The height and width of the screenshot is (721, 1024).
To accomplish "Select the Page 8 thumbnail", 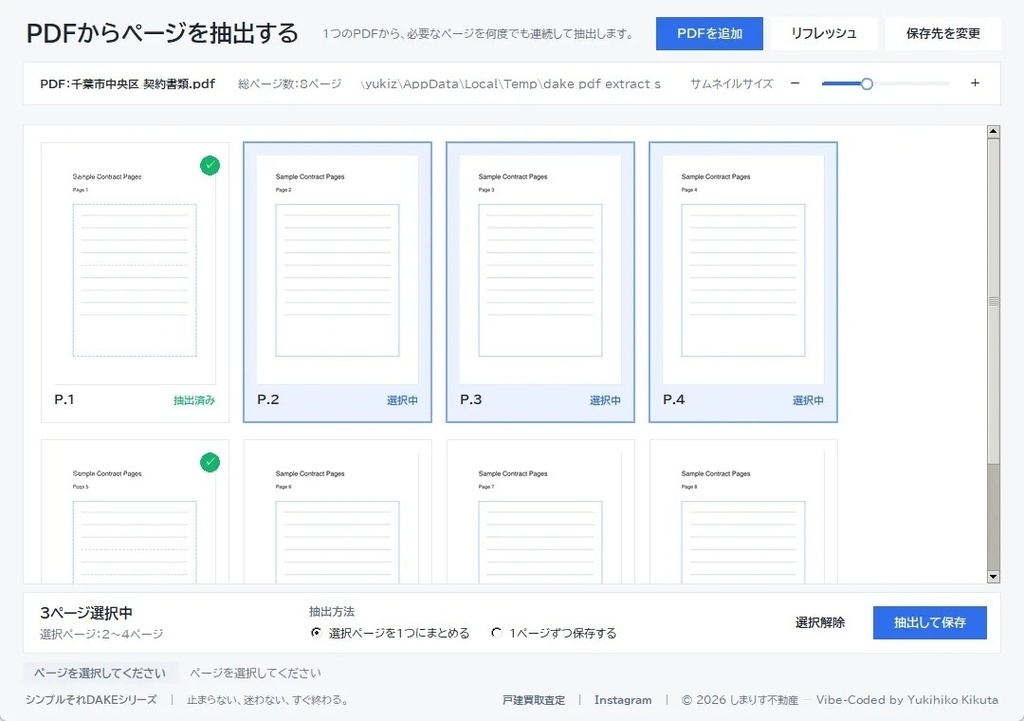I will point(743,511).
